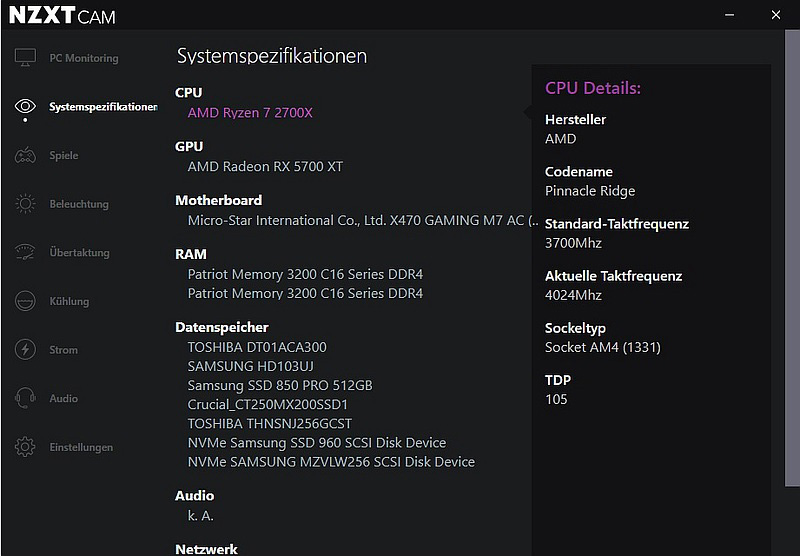
Task: Open the Strom menu entry
Action: pos(64,350)
